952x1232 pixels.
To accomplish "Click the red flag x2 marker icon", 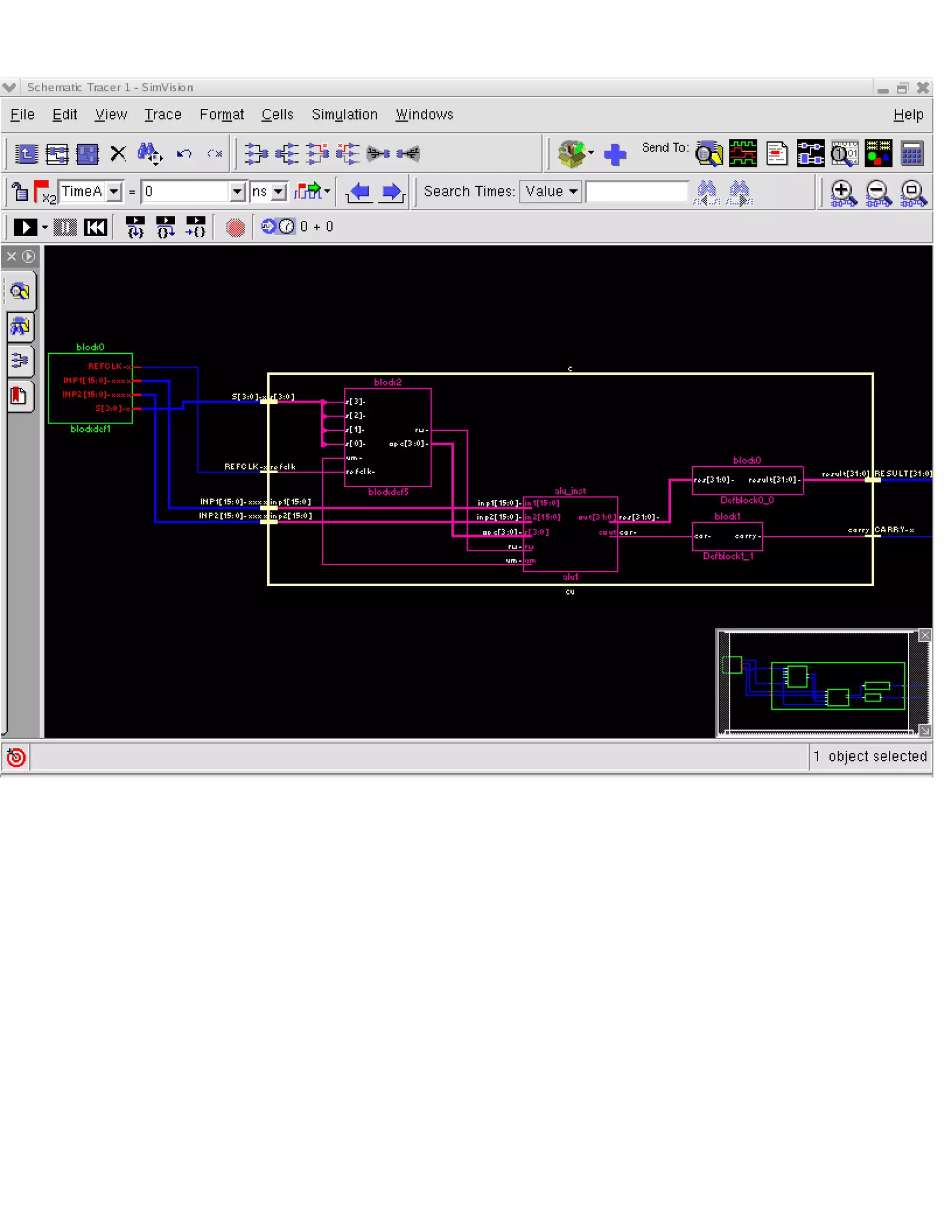I will pos(45,192).
